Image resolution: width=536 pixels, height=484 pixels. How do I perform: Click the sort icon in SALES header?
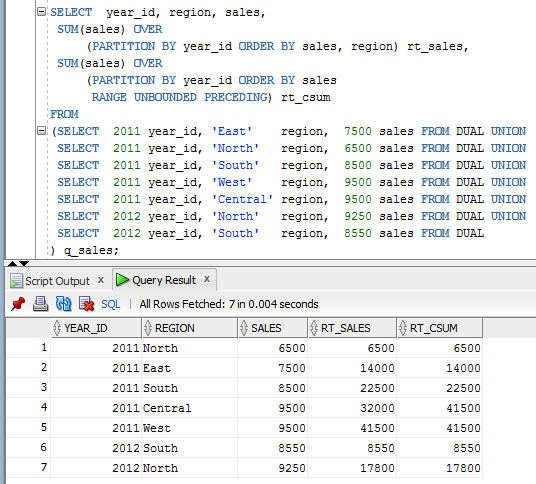click(x=244, y=328)
